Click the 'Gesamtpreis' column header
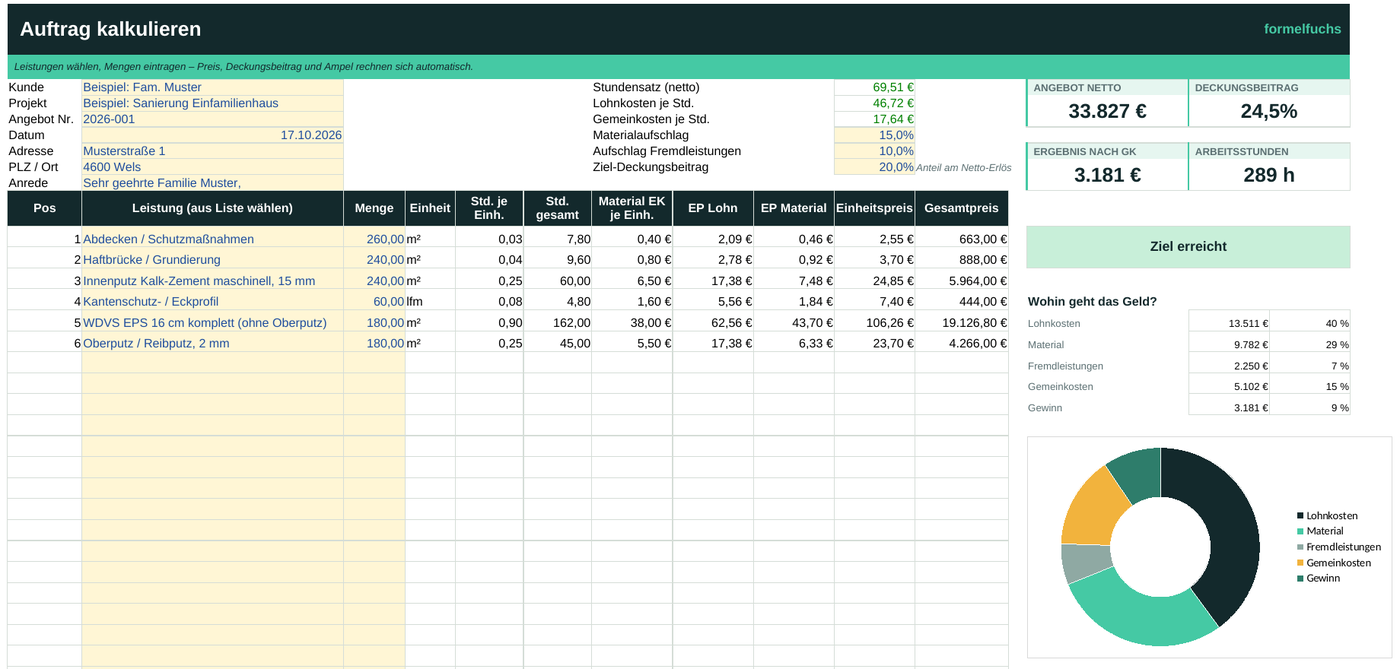The width and height of the screenshot is (1400, 669). coord(962,208)
